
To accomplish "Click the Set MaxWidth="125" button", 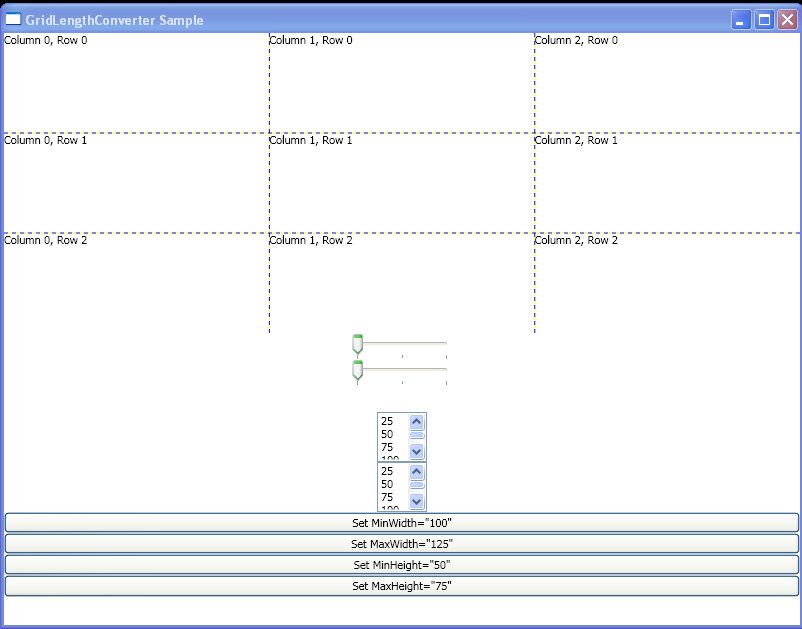I will [402, 544].
